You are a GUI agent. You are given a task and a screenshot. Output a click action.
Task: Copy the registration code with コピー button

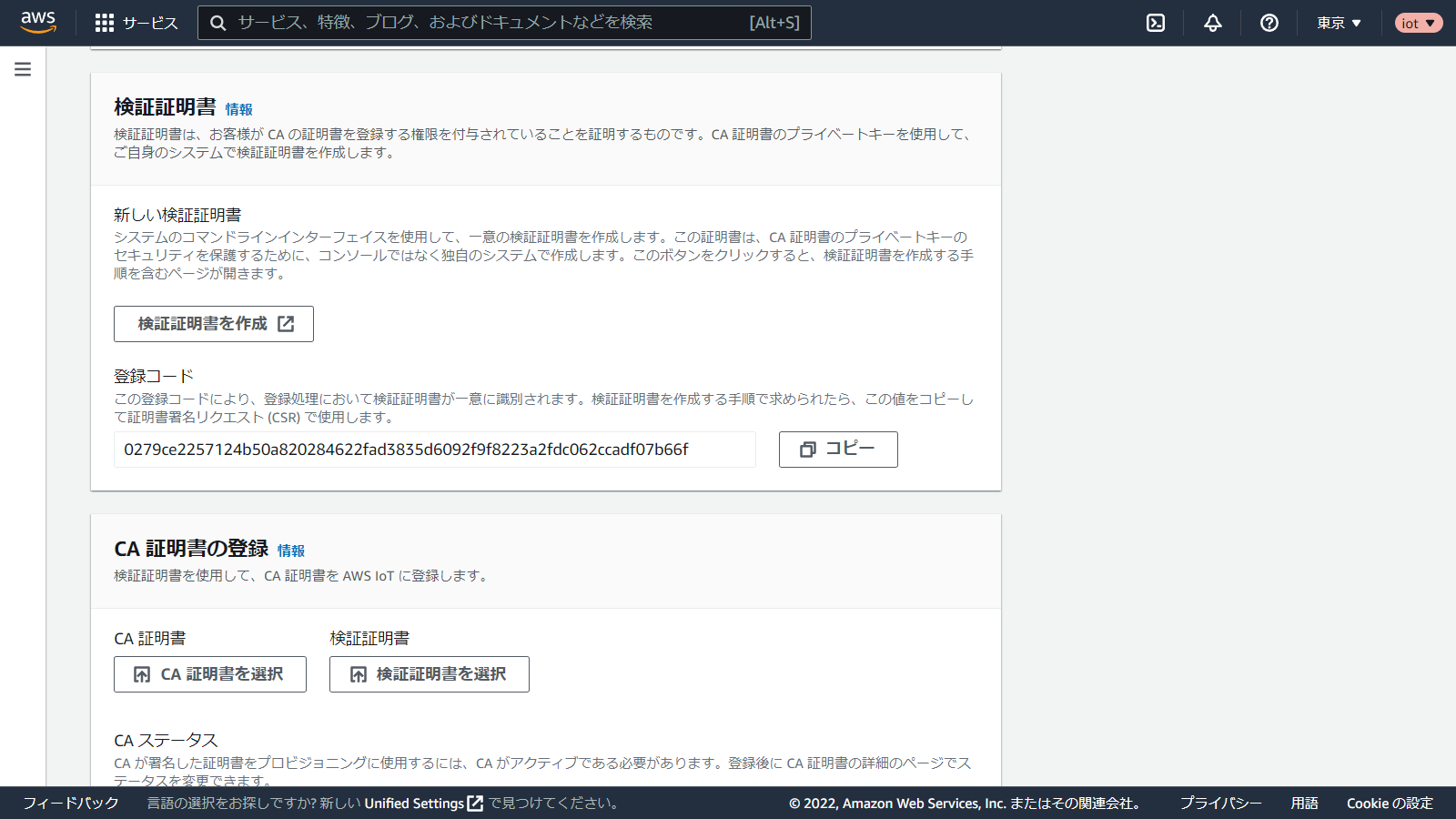point(838,450)
